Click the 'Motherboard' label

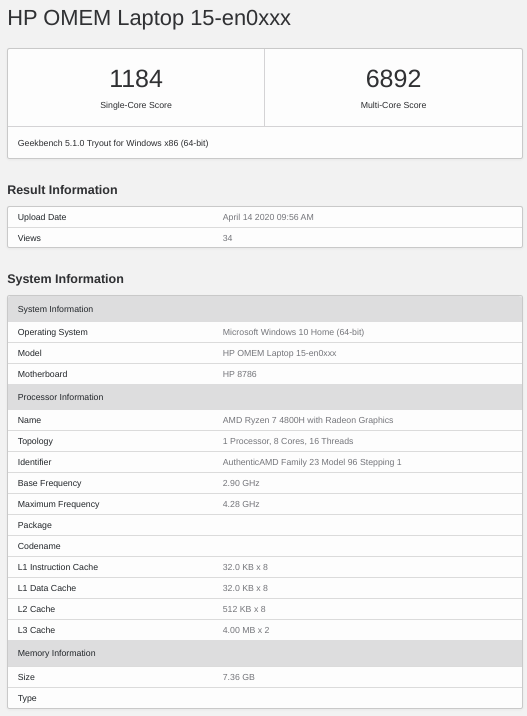pyautogui.click(x=42, y=374)
